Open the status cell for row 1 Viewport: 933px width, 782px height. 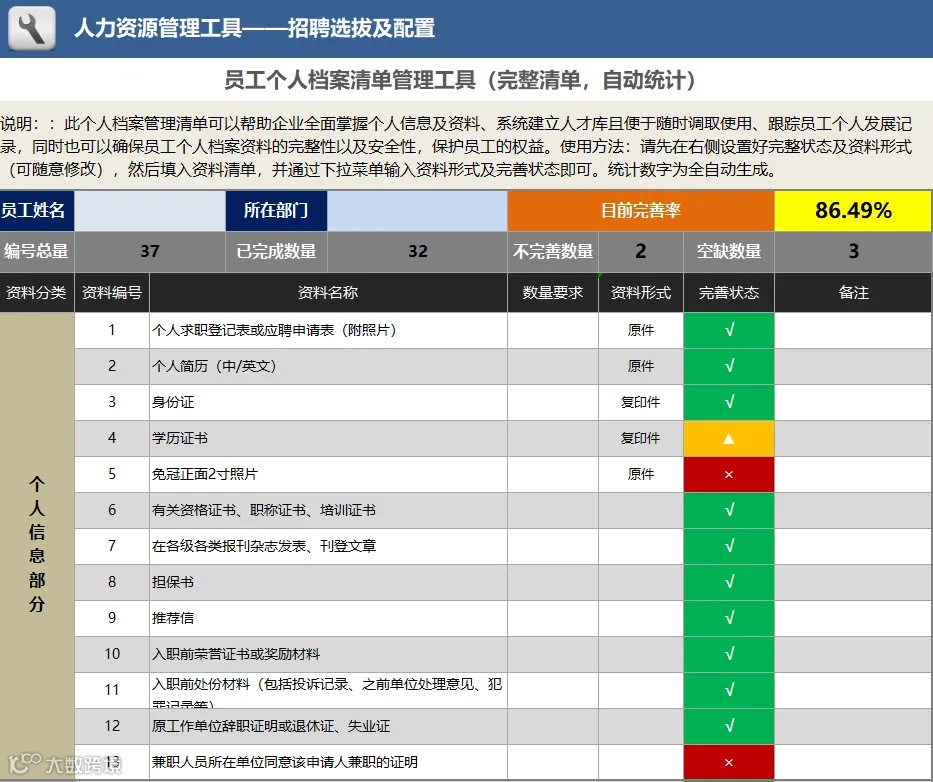[x=728, y=330]
